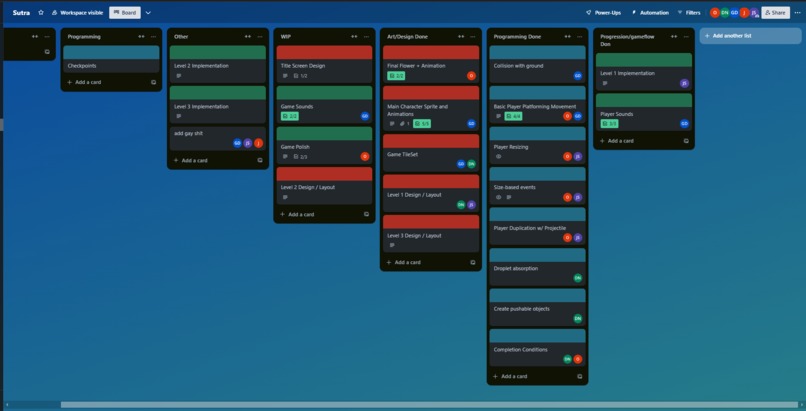The image size is (806, 411).
Task: Click Game Sounds checklist 2/2 badge
Action: (289, 116)
